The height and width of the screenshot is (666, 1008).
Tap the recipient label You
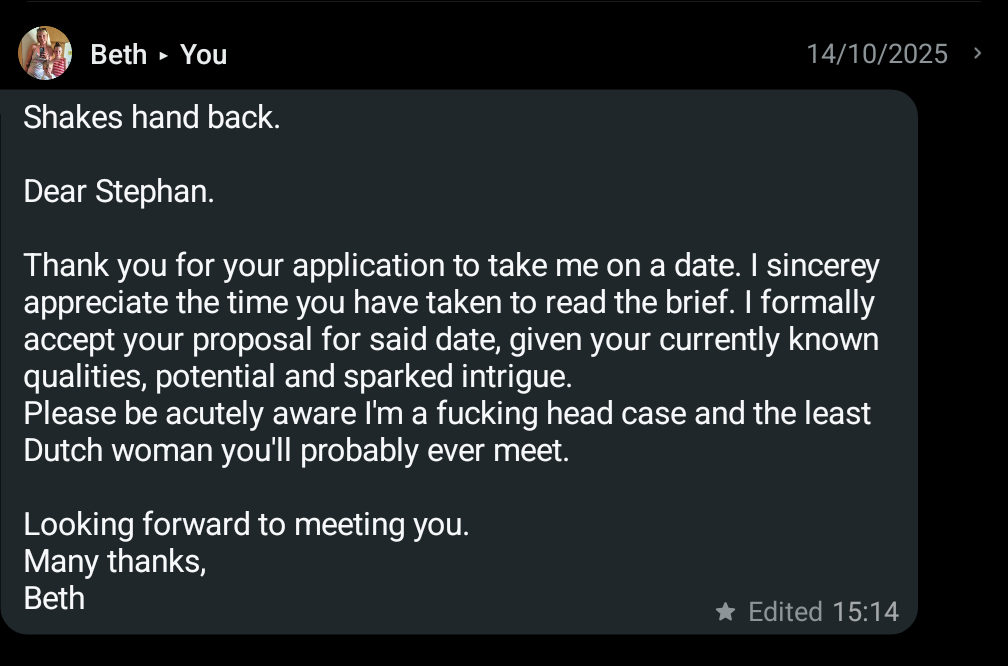203,54
